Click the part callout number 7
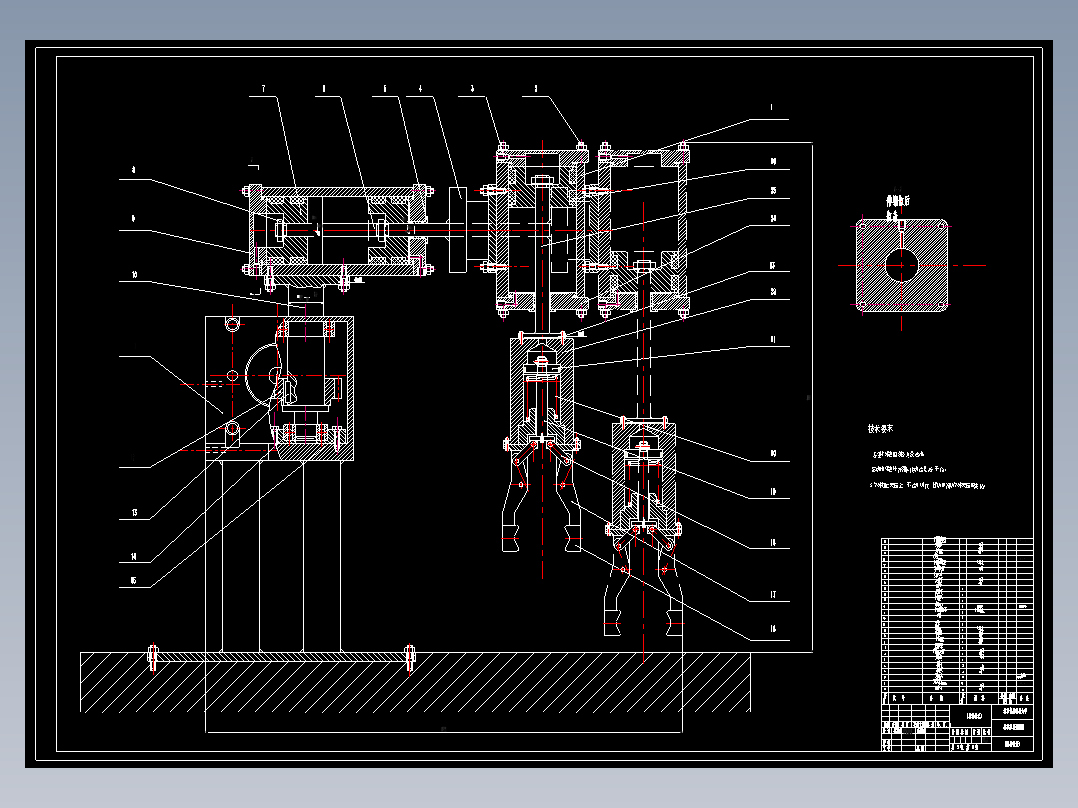Viewport: 1078px width, 808px height. [263, 89]
